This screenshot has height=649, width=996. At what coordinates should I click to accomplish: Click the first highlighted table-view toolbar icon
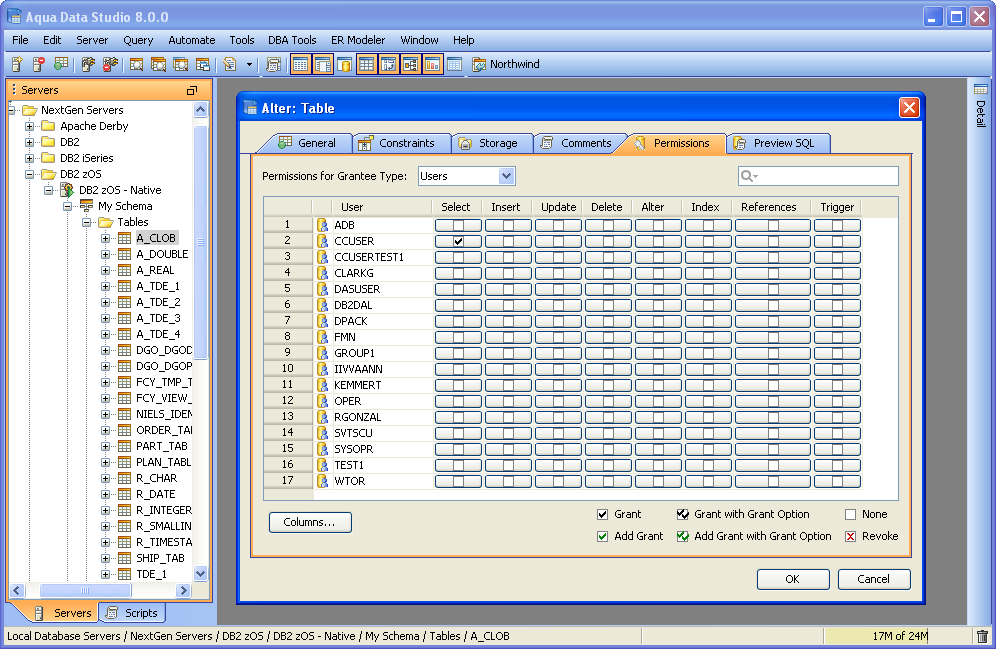301,64
